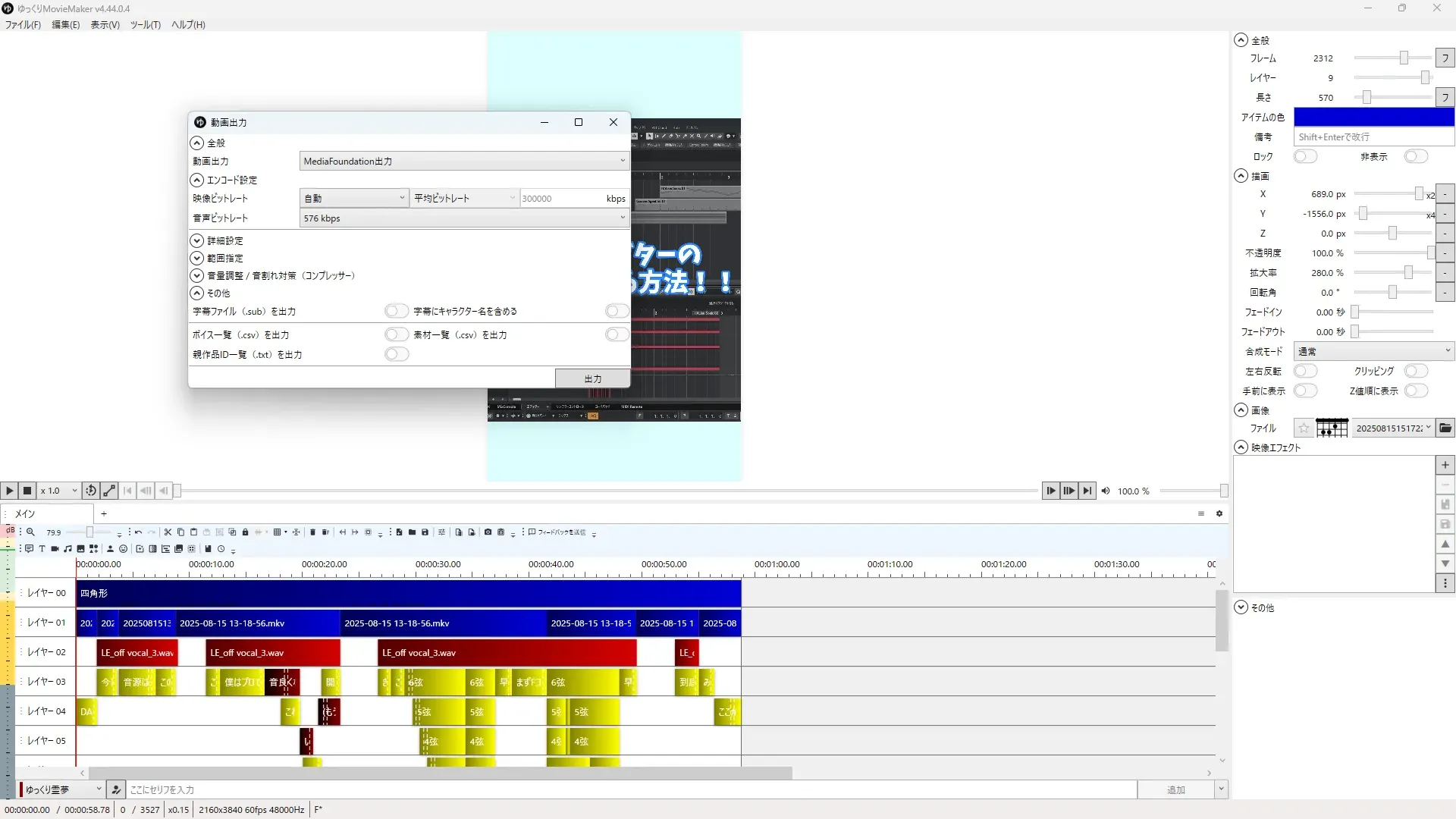
Task: Open the 音声ビットレート 576 kbps dropdown
Action: (x=463, y=218)
